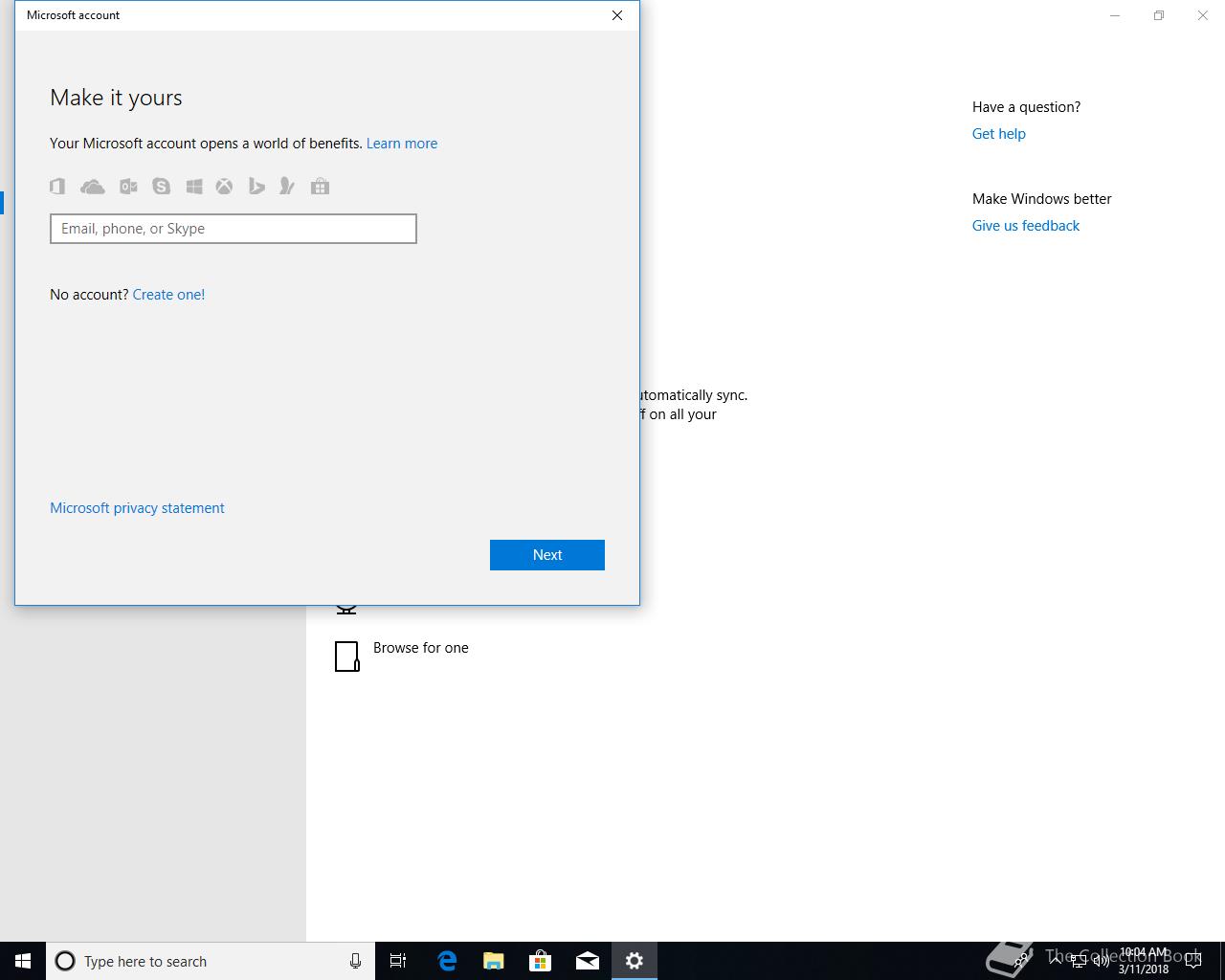Image resolution: width=1225 pixels, height=980 pixels.
Task: Click the network icon in the tray
Action: 1079,960
